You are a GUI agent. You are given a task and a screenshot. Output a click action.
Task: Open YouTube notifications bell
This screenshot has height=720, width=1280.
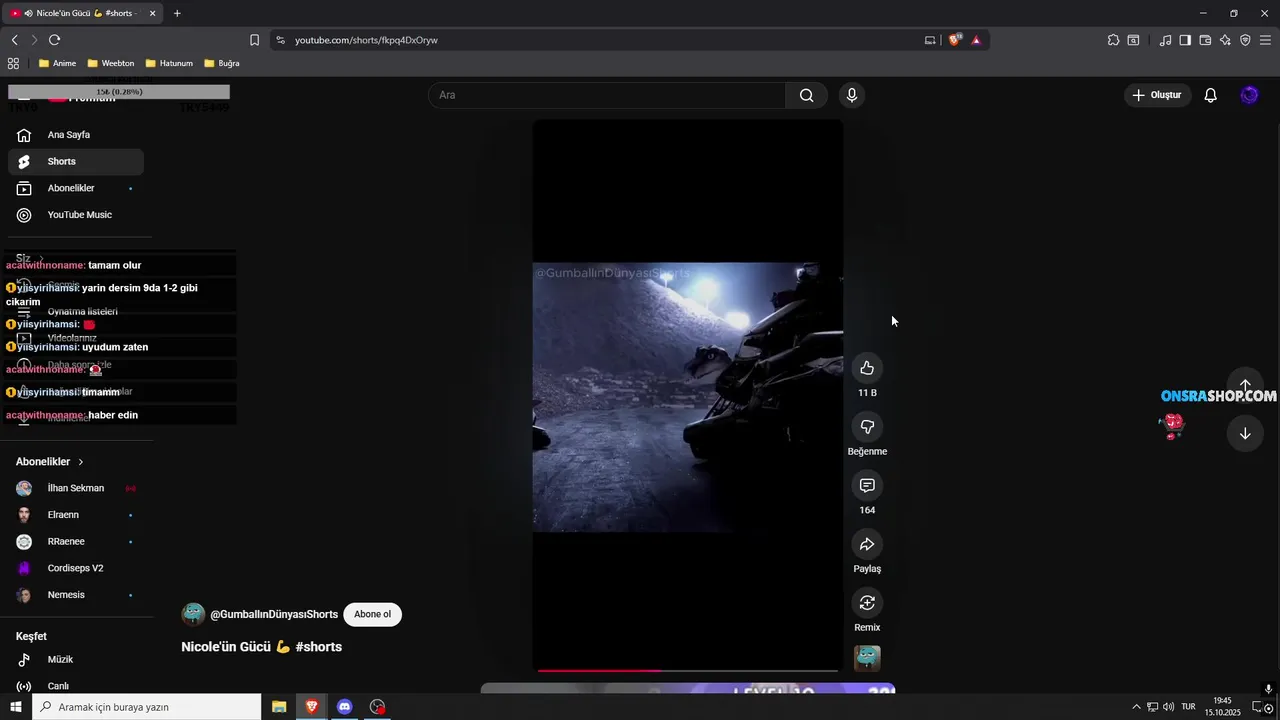pos(1210,95)
